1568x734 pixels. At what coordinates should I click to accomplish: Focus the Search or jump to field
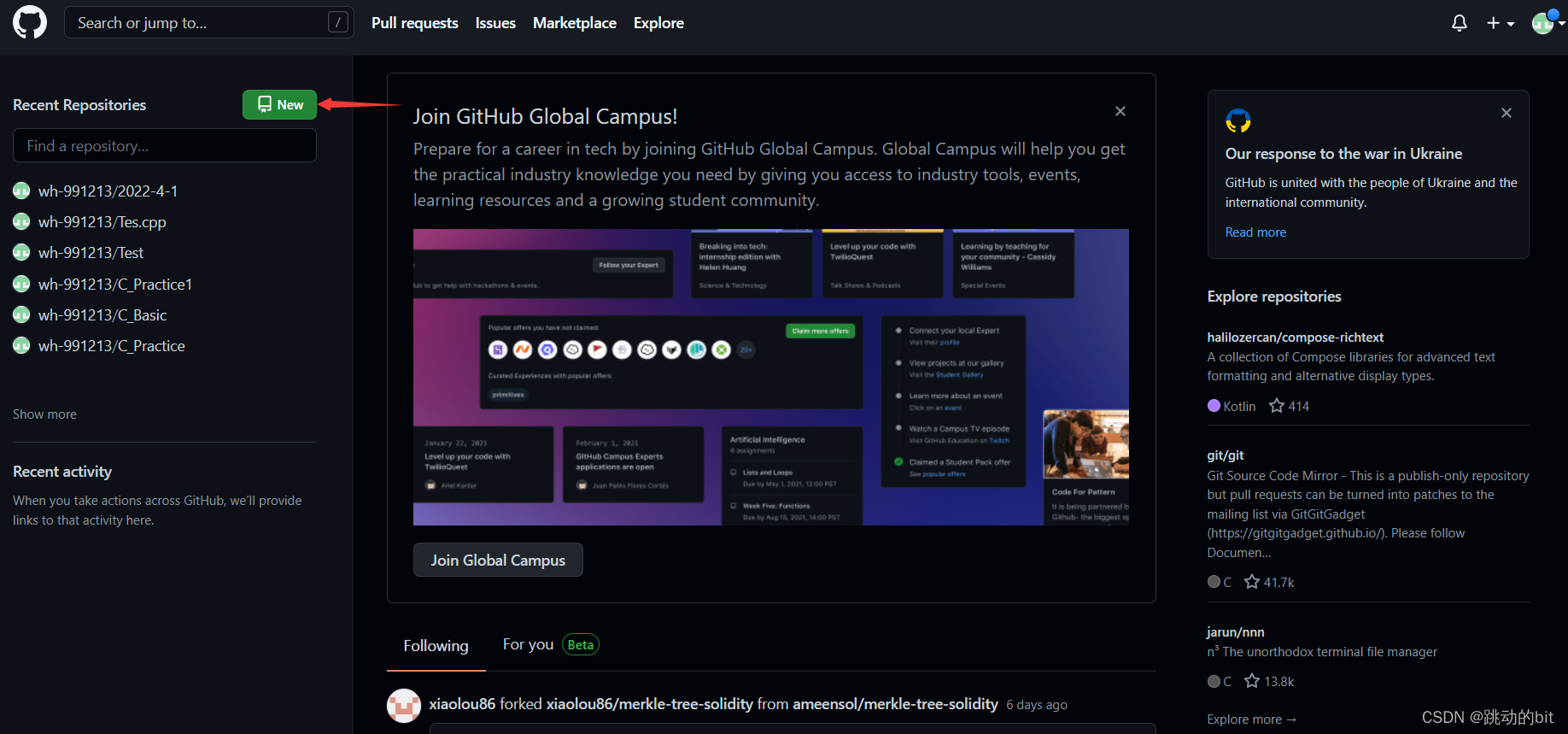[208, 23]
